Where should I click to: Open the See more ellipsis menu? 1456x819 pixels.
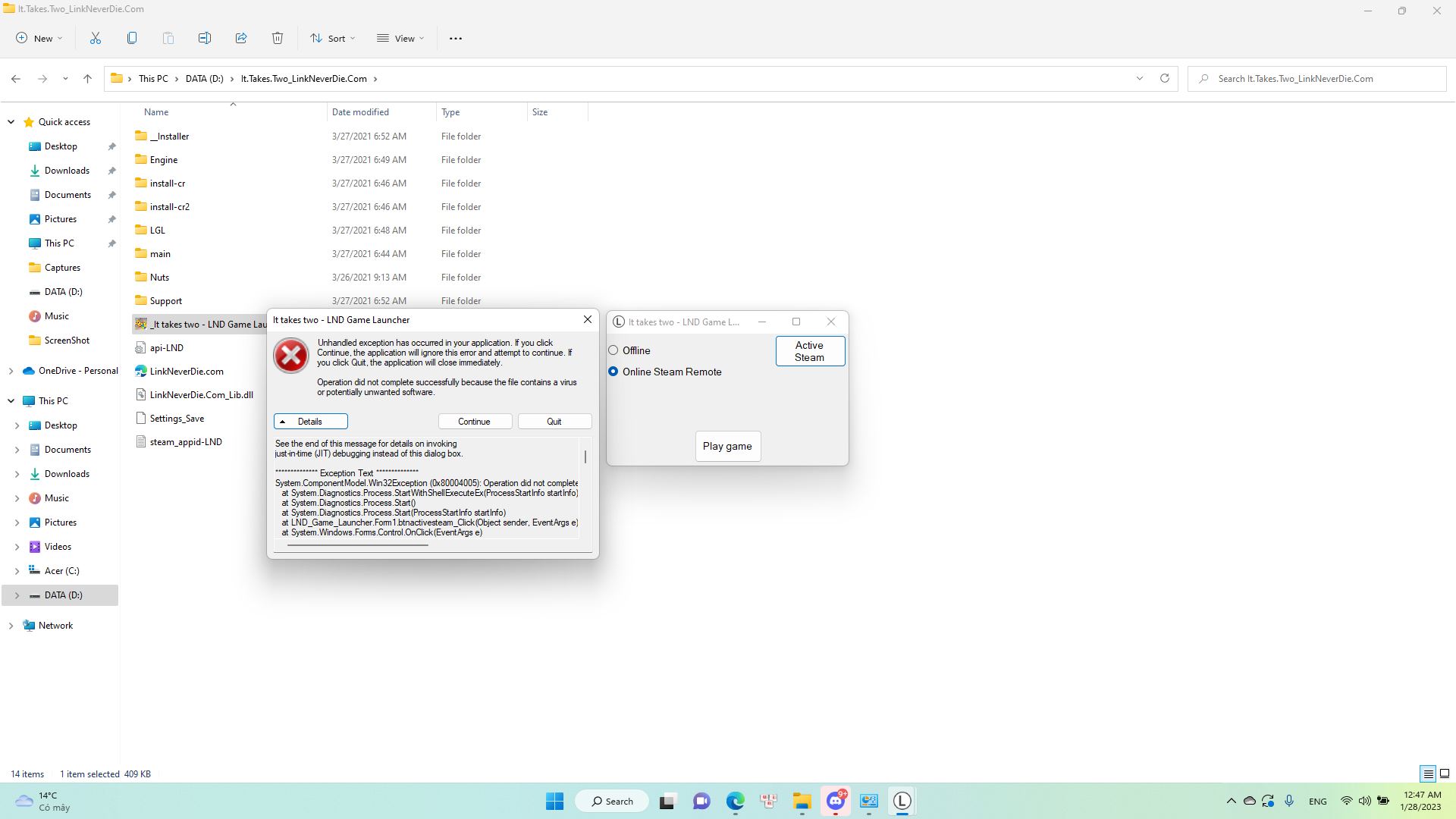[x=456, y=39]
